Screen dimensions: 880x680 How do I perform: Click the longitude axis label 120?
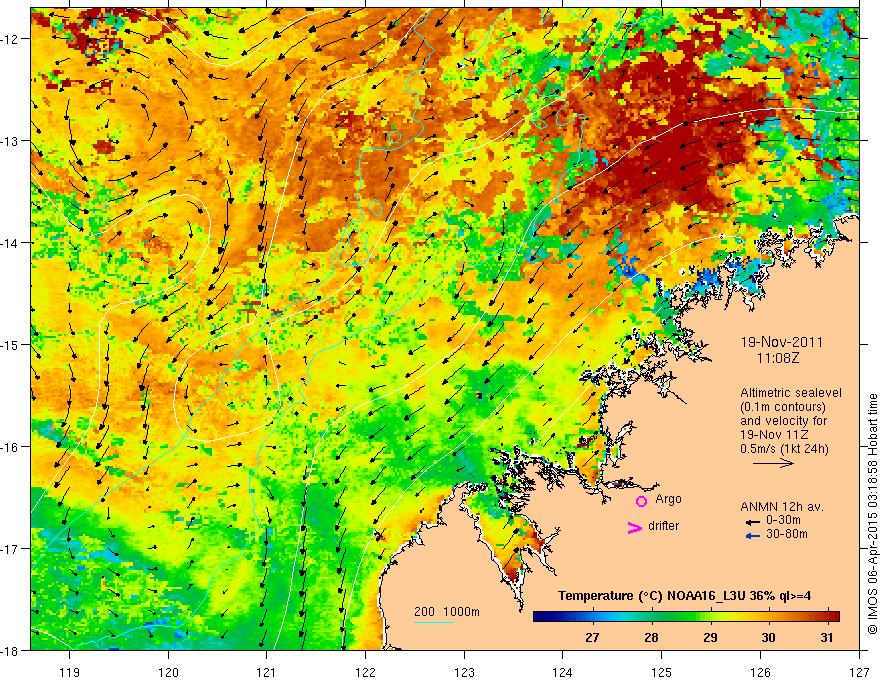(168, 672)
